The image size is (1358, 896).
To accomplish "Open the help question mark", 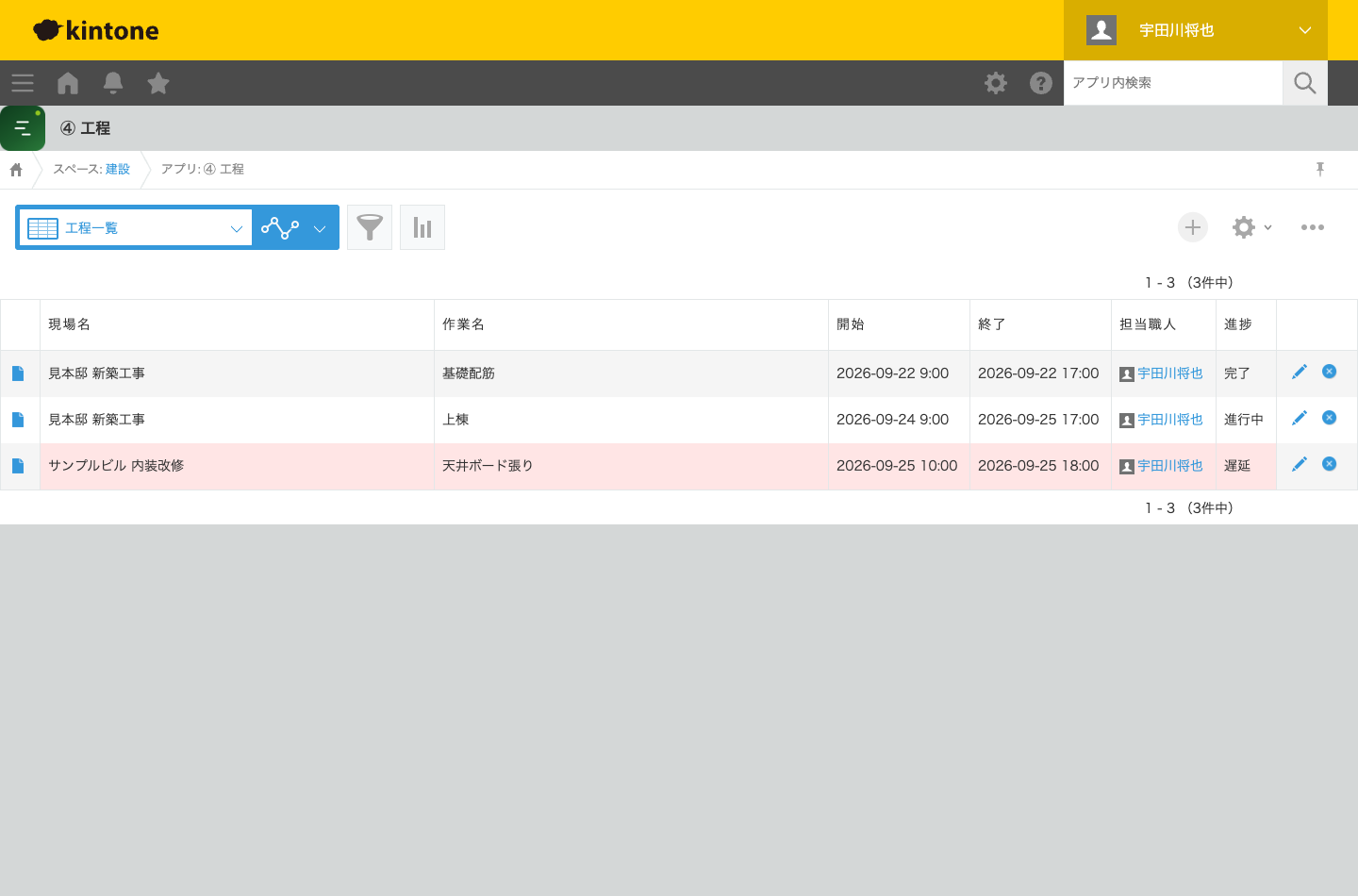I will pos(1041,83).
